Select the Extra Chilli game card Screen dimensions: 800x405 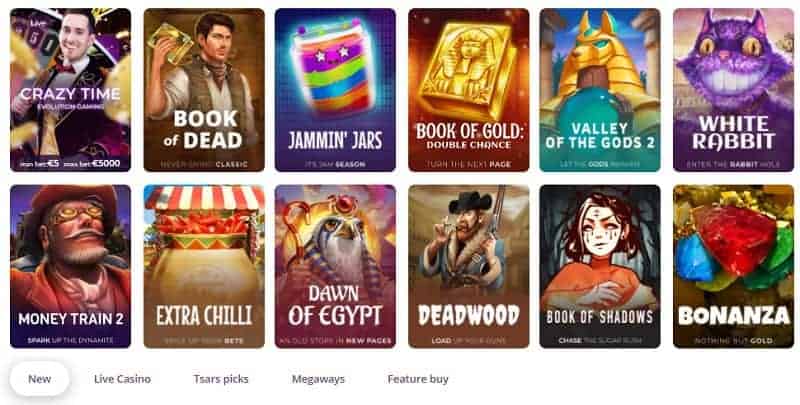(x=204, y=266)
